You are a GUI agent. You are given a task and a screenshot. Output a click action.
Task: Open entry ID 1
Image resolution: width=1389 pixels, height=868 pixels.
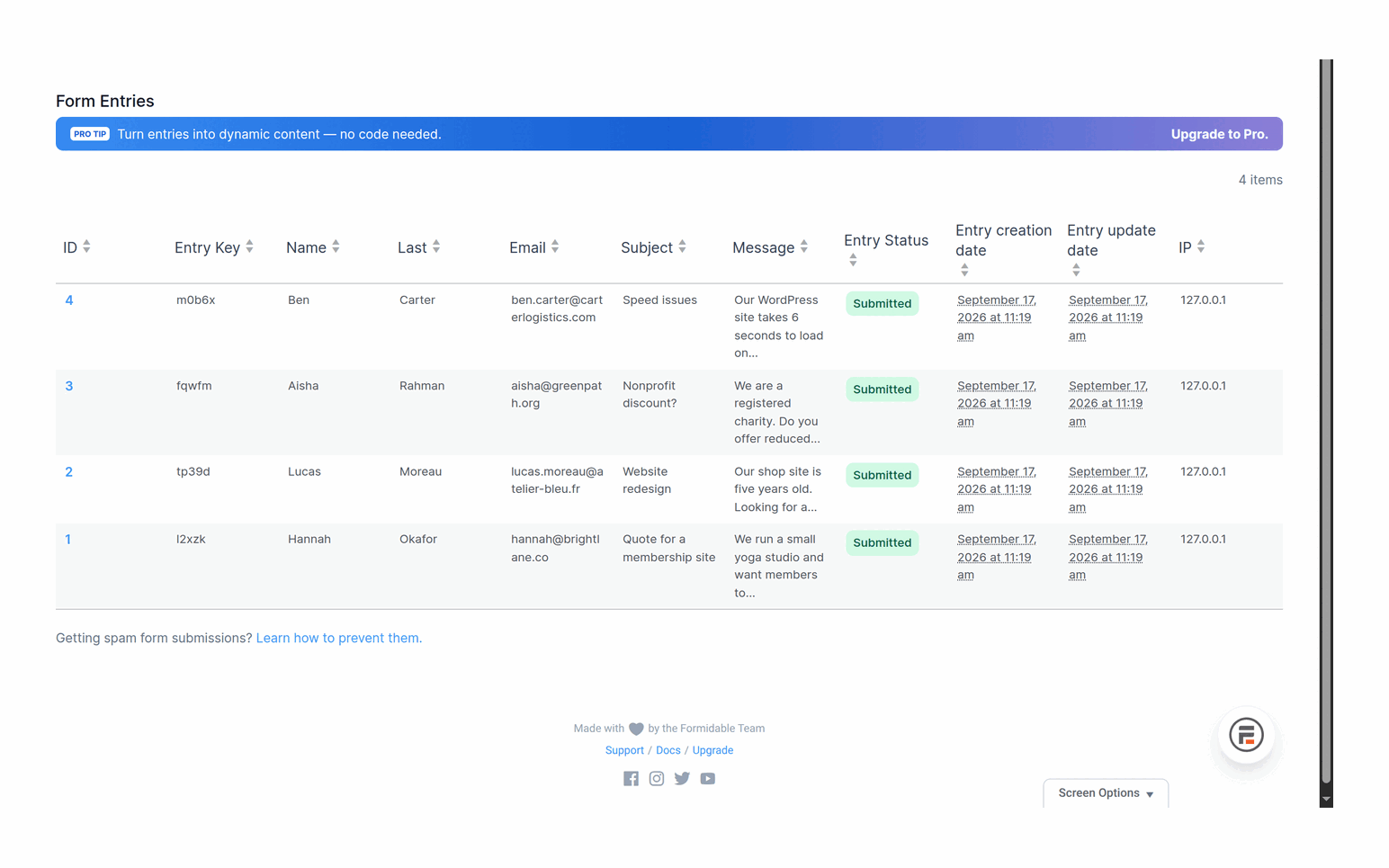68,540
